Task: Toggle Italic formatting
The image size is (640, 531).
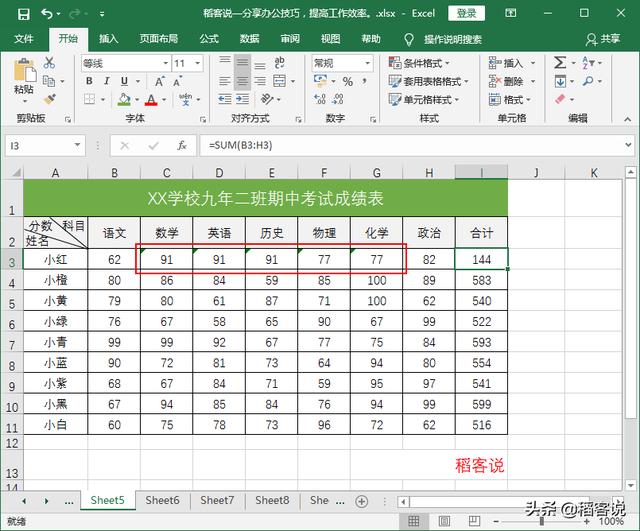Action: (x=107, y=81)
